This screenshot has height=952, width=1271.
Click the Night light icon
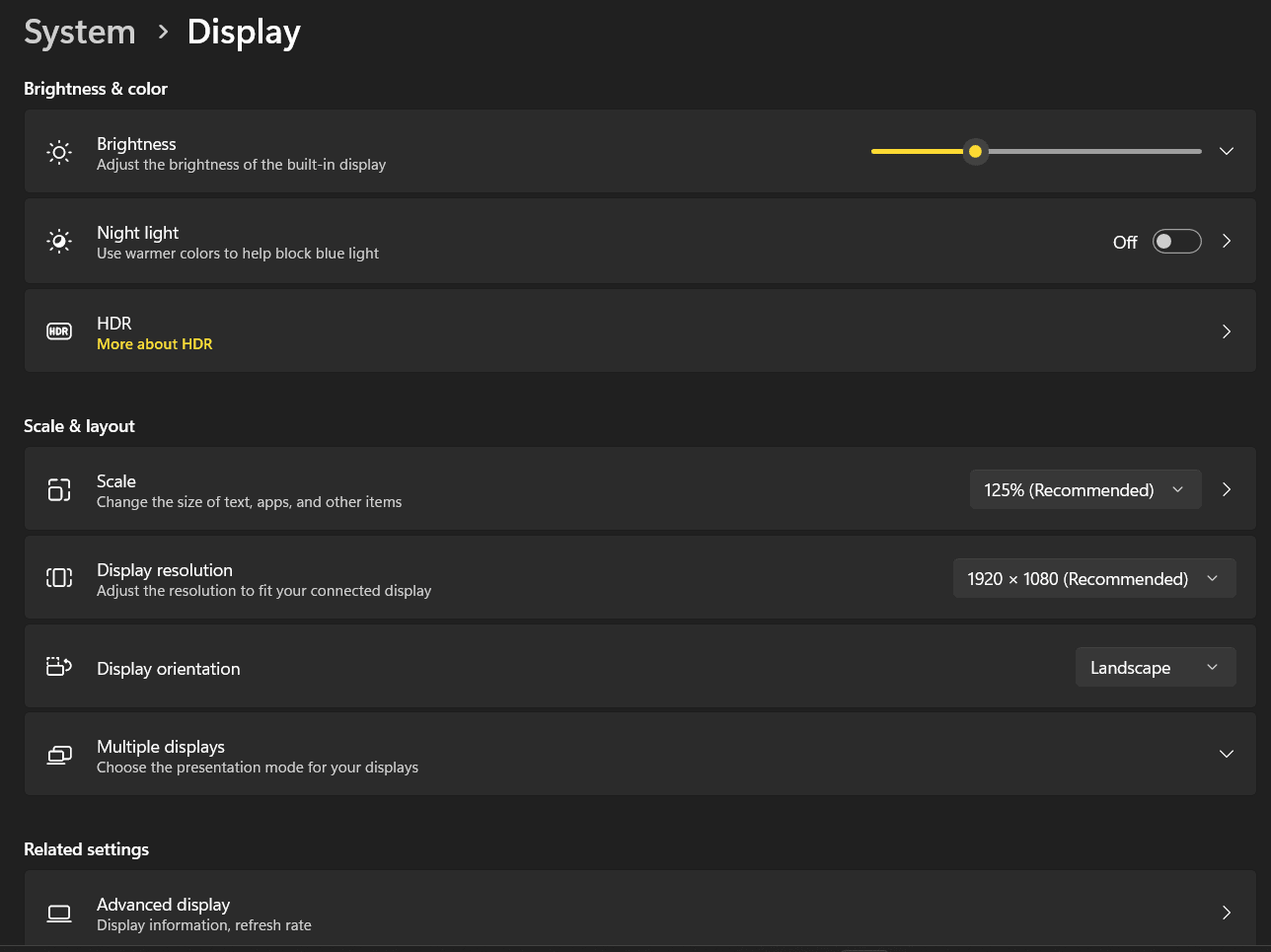click(x=58, y=241)
